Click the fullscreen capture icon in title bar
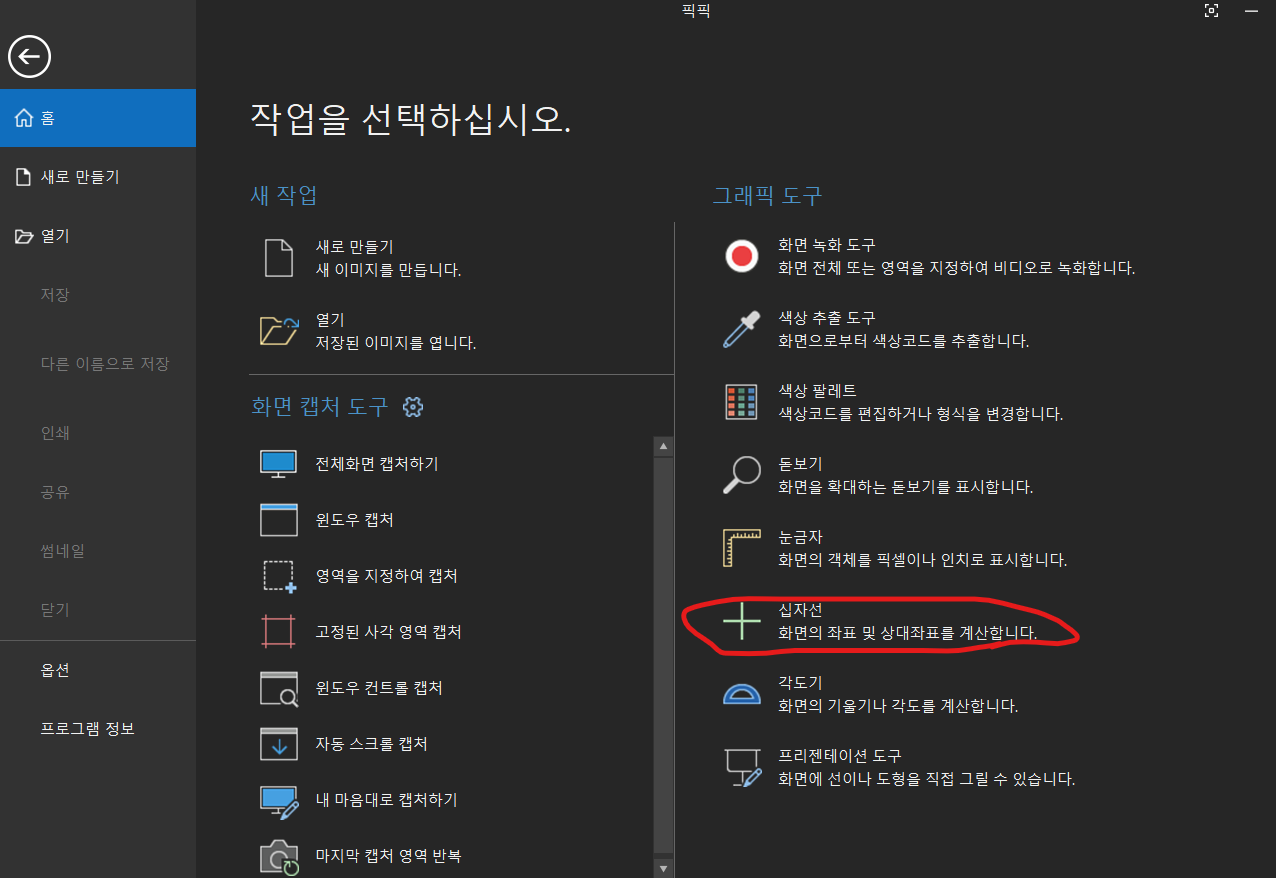The image size is (1276, 878). (x=1212, y=11)
